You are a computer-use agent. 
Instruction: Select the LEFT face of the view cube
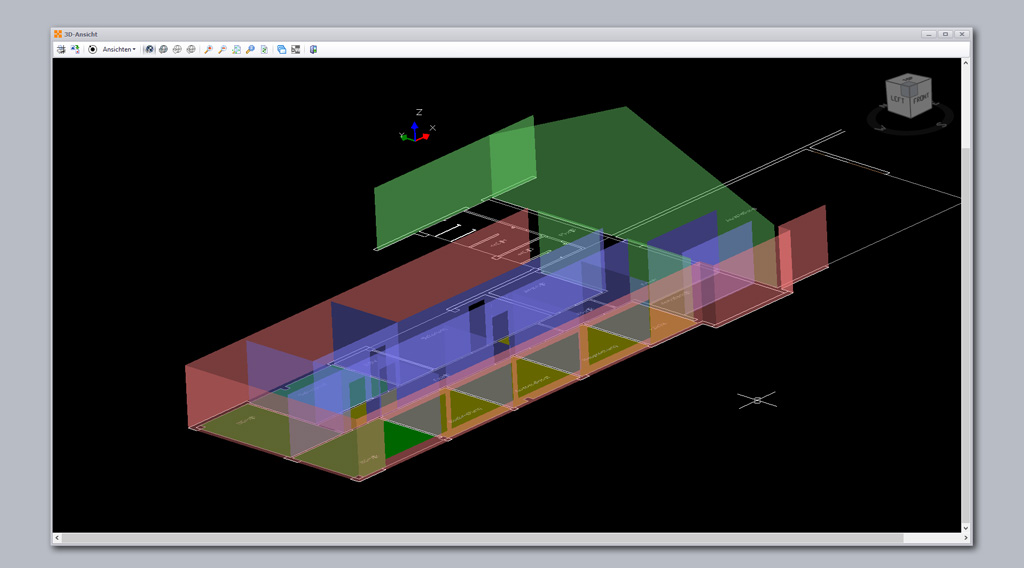897,101
